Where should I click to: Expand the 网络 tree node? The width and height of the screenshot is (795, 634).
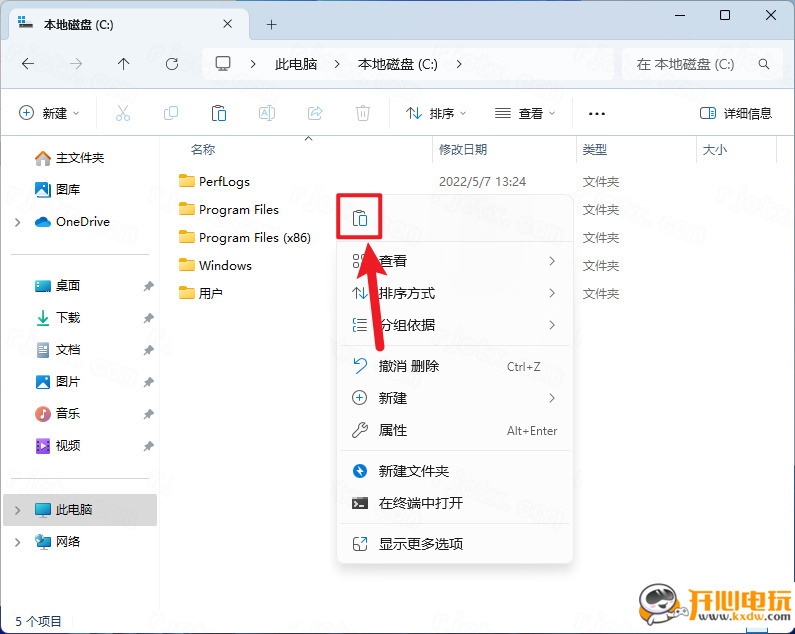pos(18,542)
